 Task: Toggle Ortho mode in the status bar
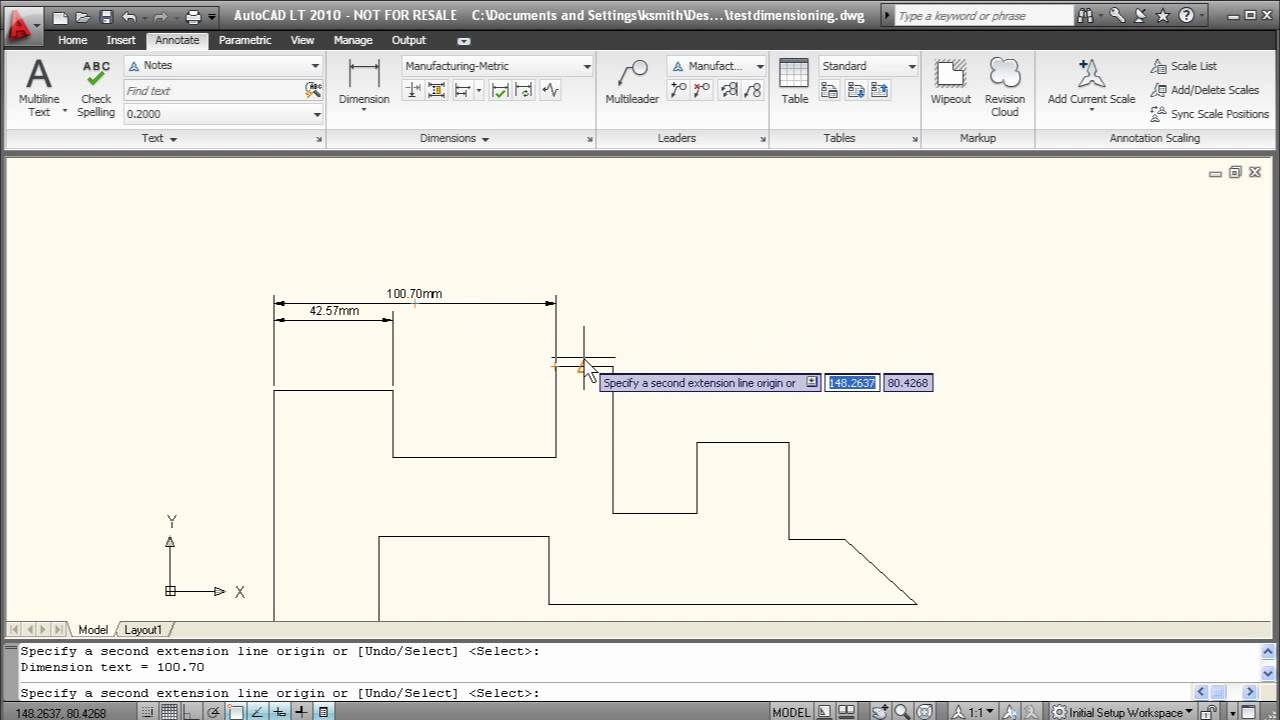pyautogui.click(x=190, y=712)
